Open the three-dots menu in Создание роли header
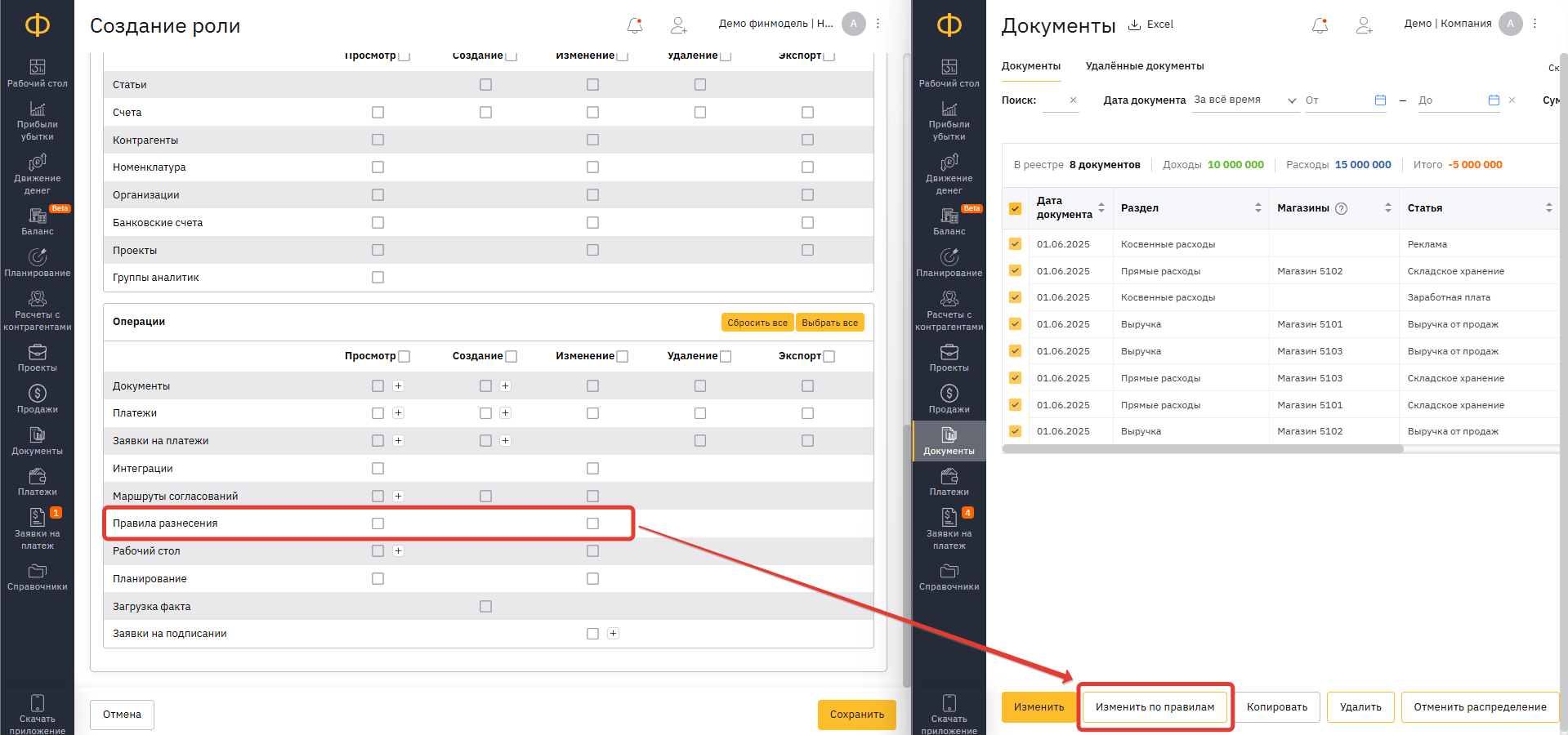Viewport: 1568px width, 735px height. click(x=878, y=24)
